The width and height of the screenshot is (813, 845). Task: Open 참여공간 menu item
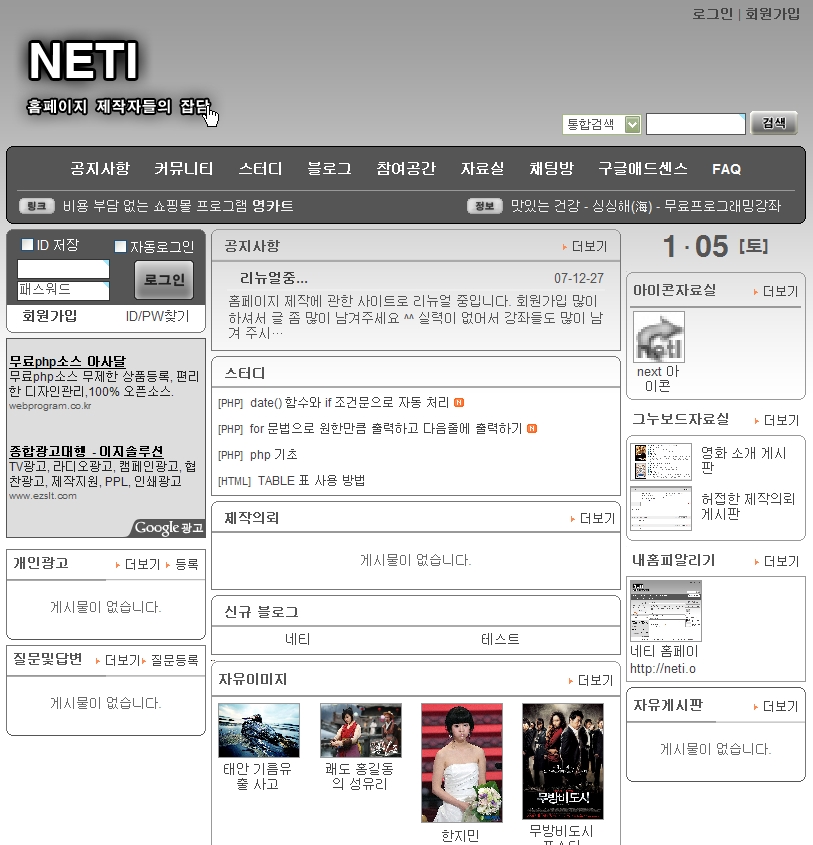click(x=406, y=168)
